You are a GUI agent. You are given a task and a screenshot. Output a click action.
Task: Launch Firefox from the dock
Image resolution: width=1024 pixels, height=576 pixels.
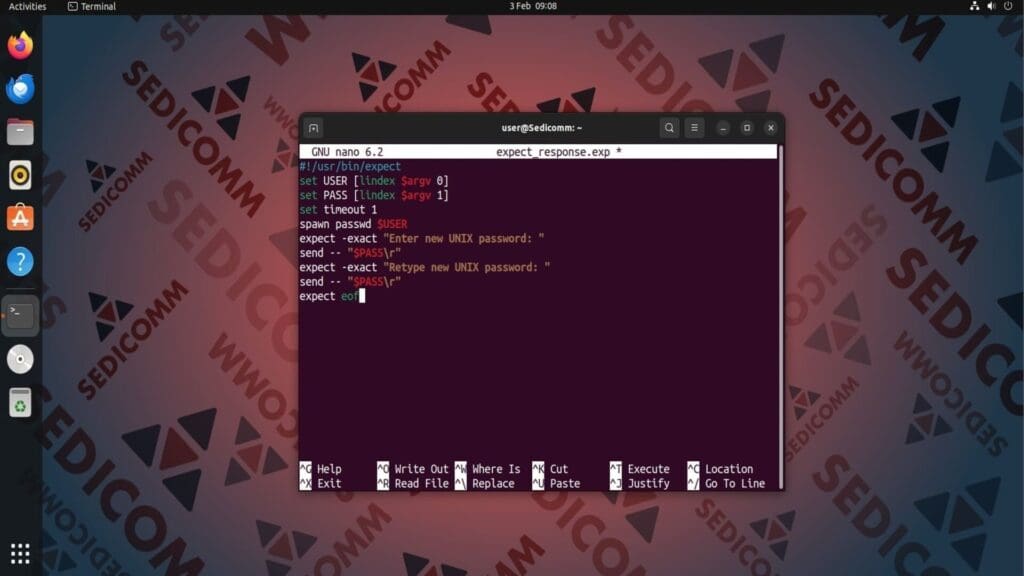tap(18, 47)
